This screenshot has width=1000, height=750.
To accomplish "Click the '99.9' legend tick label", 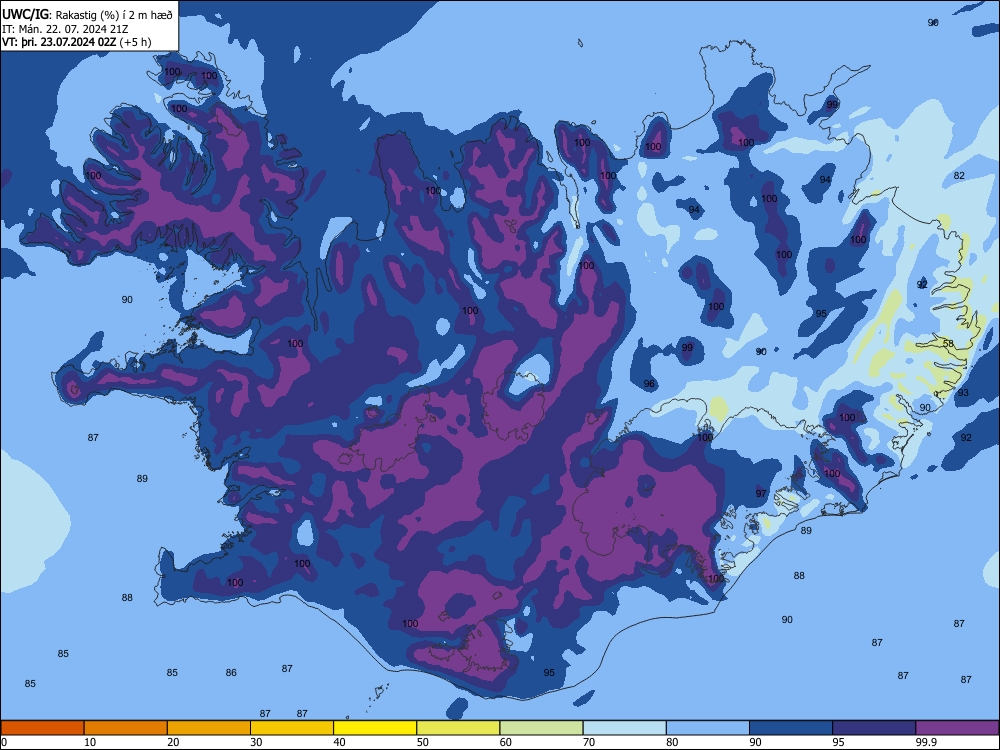I will [925, 742].
